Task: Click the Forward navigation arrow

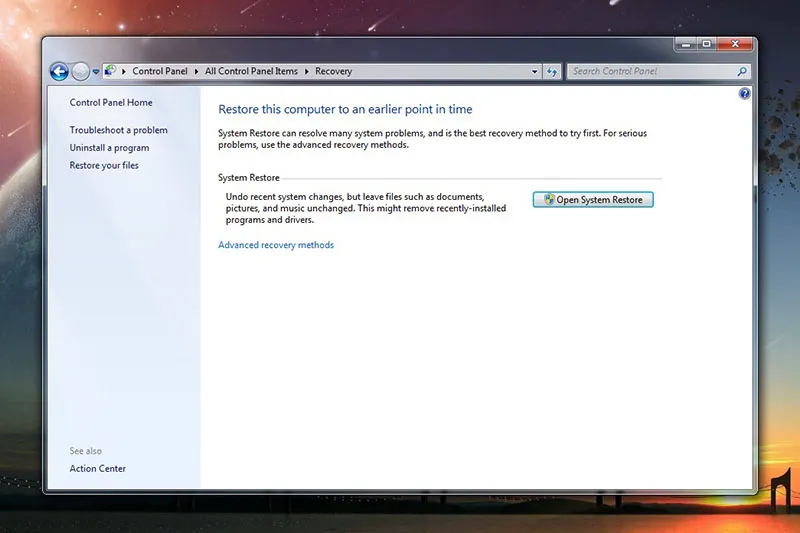Action: [x=81, y=71]
